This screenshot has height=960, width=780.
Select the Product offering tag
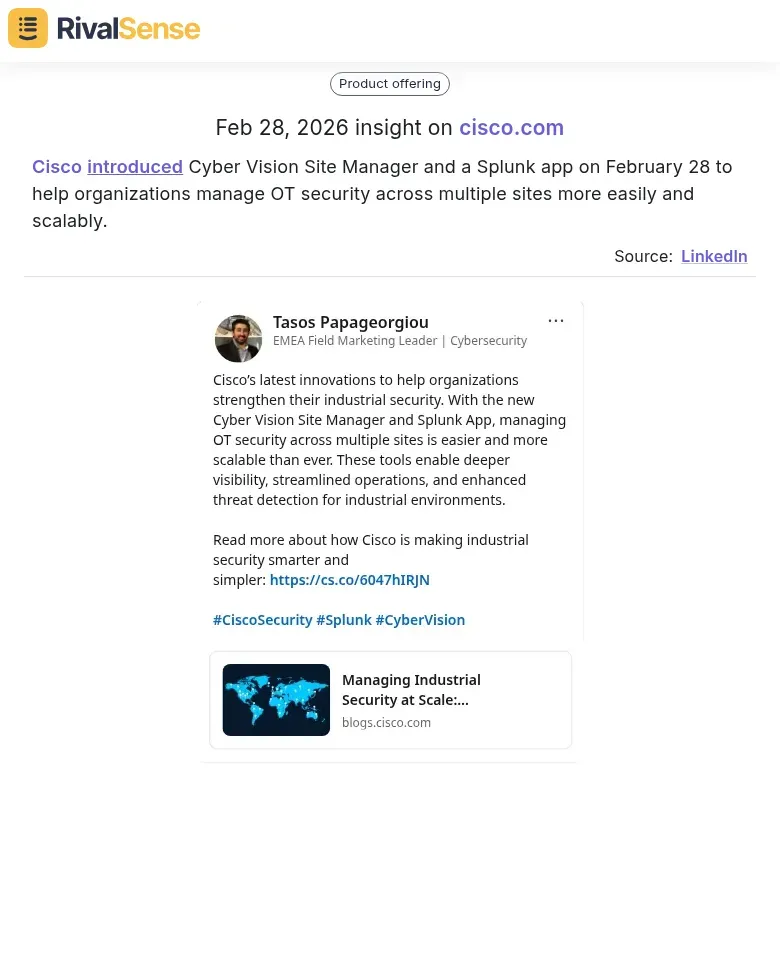coord(389,83)
